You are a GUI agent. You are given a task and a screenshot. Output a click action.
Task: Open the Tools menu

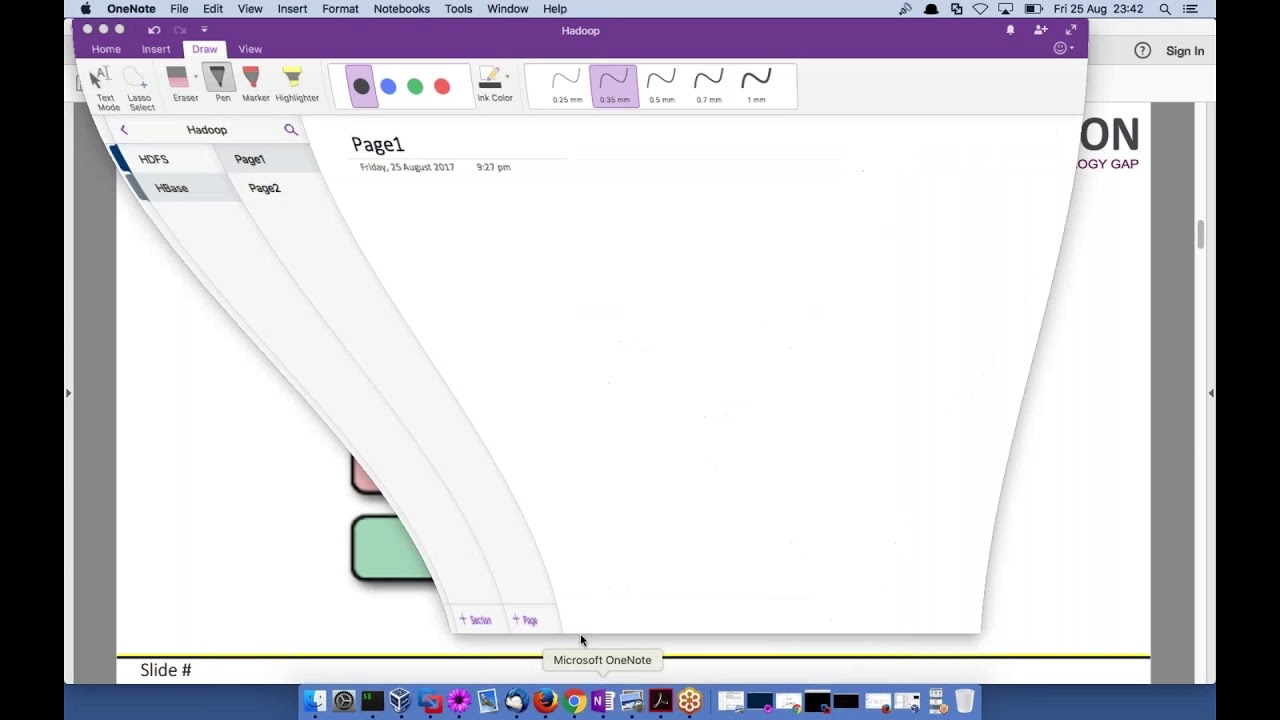pos(458,9)
